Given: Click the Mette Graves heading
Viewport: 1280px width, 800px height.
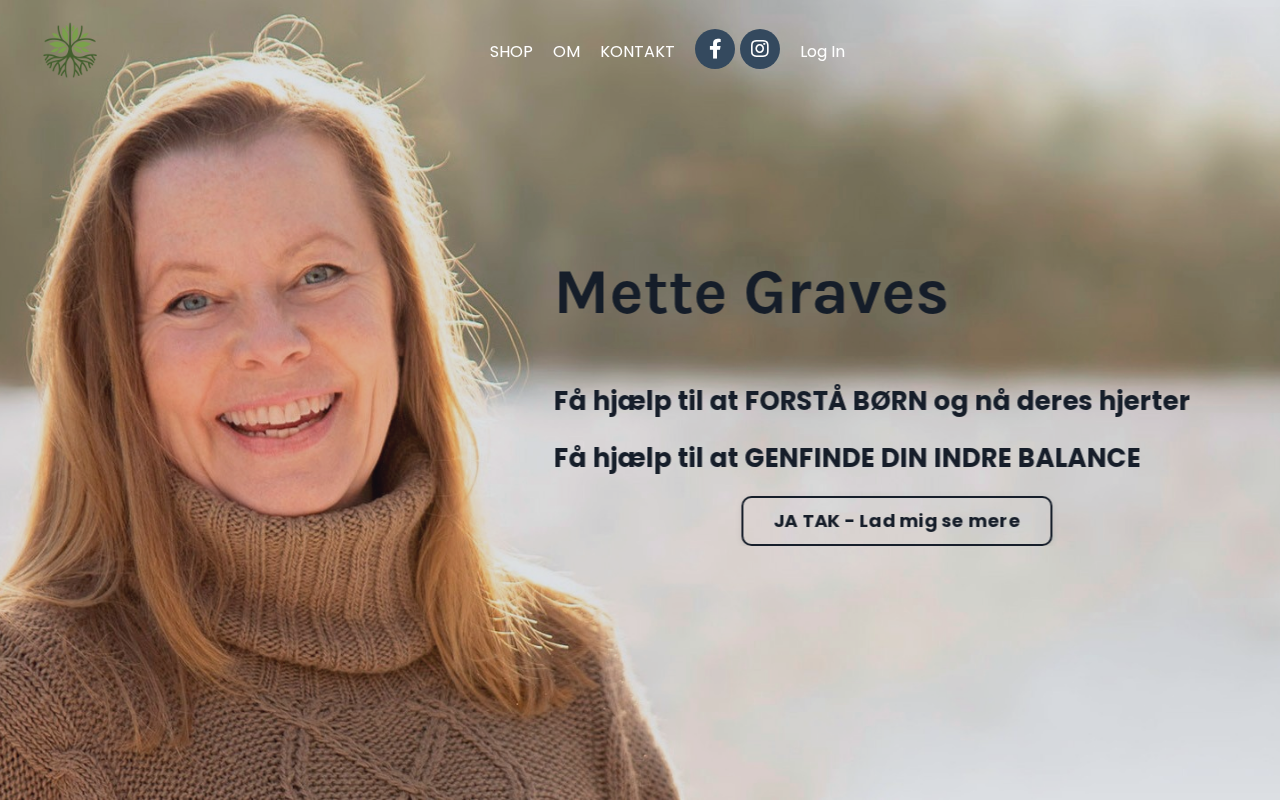Looking at the screenshot, I should (x=751, y=293).
